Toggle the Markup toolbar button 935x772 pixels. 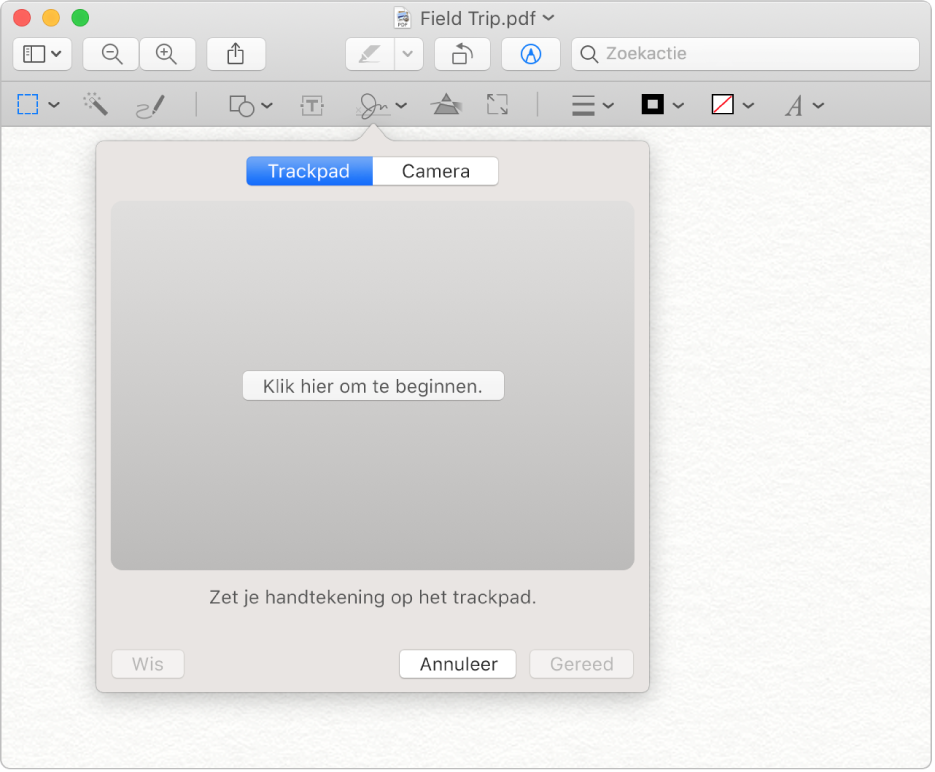(x=530, y=54)
